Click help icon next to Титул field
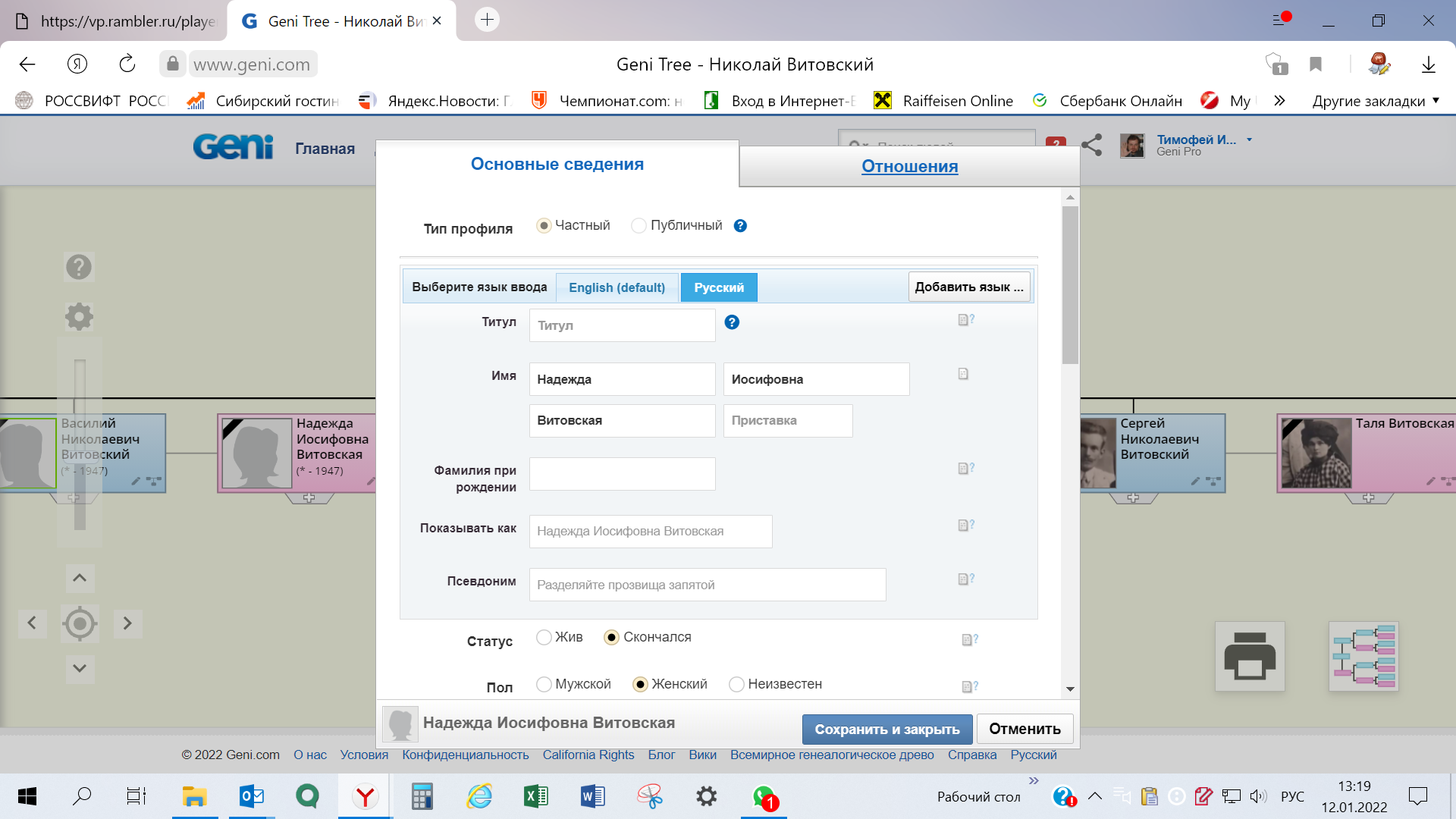This screenshot has height=819, width=1456. tap(732, 322)
